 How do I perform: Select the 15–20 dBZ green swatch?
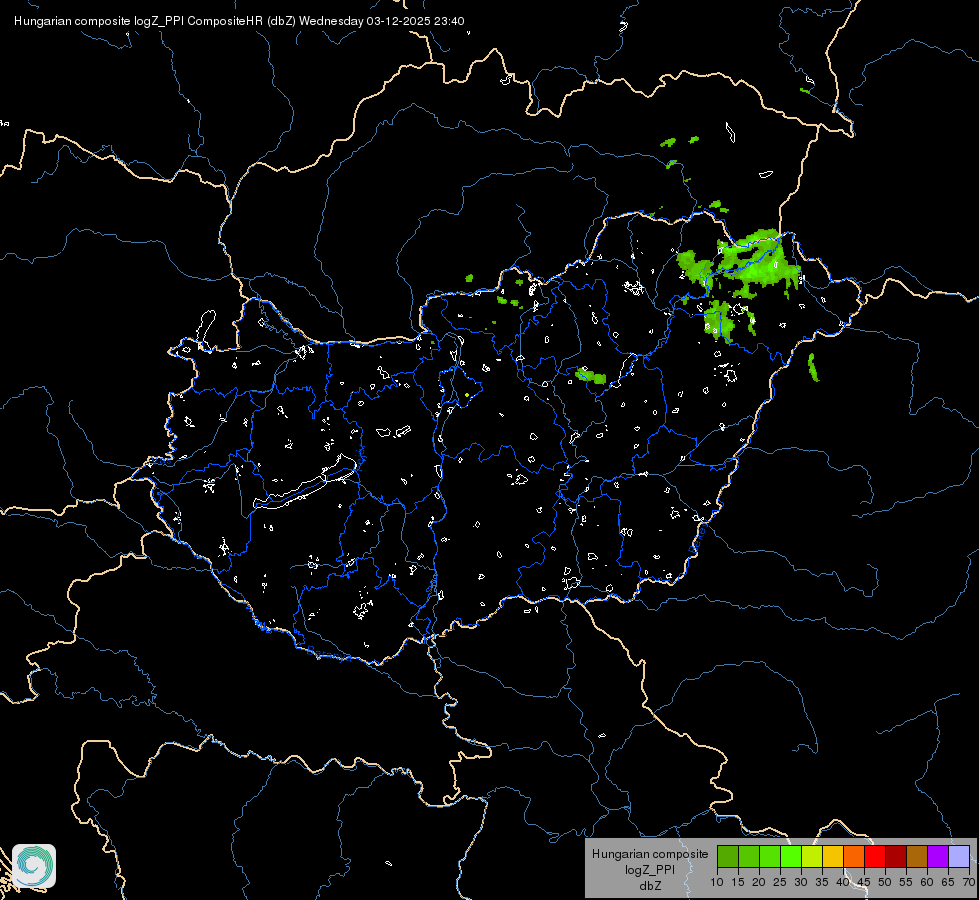[x=749, y=856]
